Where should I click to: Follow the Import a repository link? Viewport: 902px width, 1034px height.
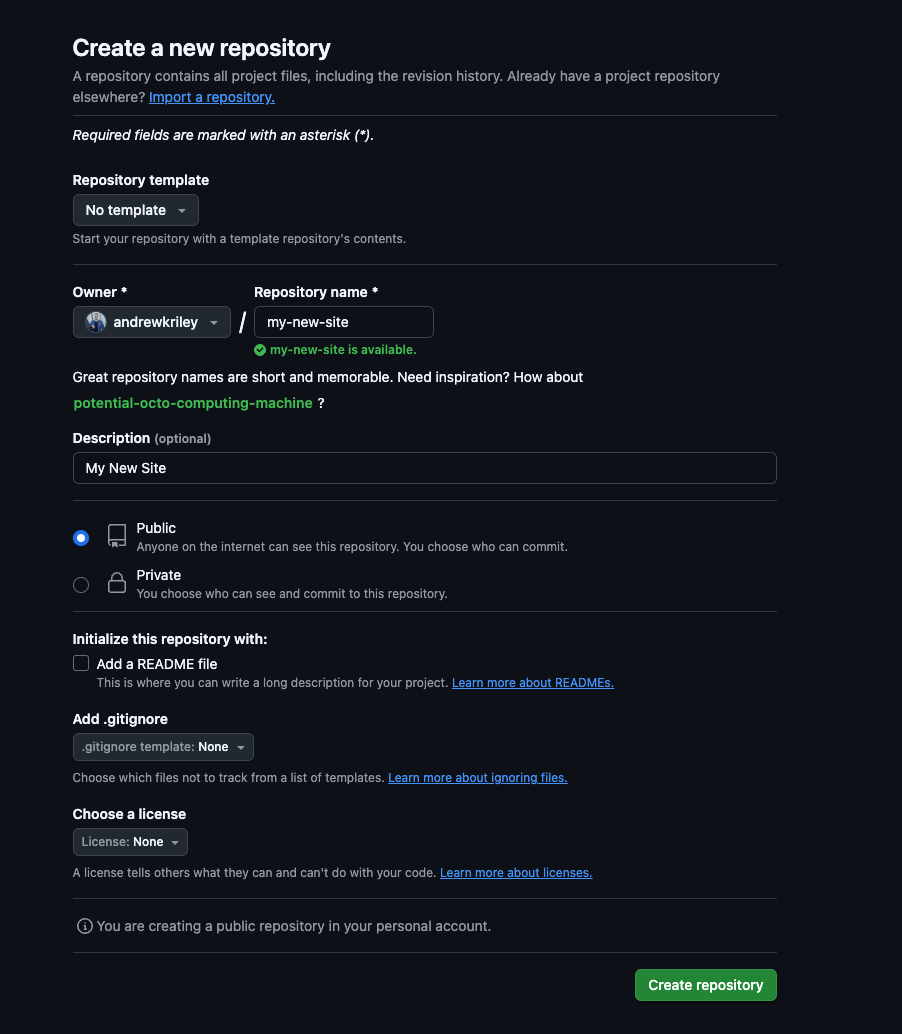(212, 97)
